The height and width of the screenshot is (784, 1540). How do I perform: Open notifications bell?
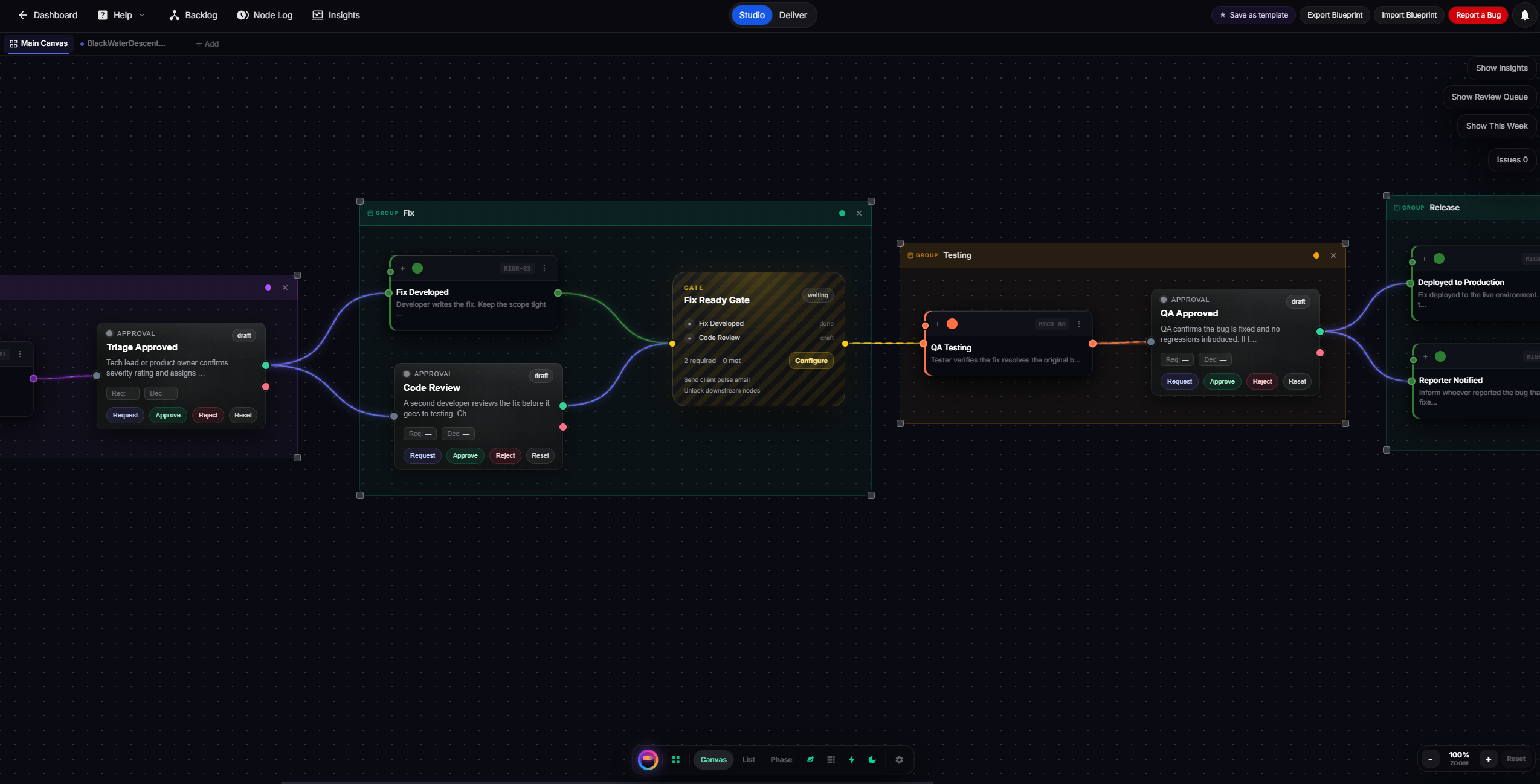pyautogui.click(x=1524, y=15)
